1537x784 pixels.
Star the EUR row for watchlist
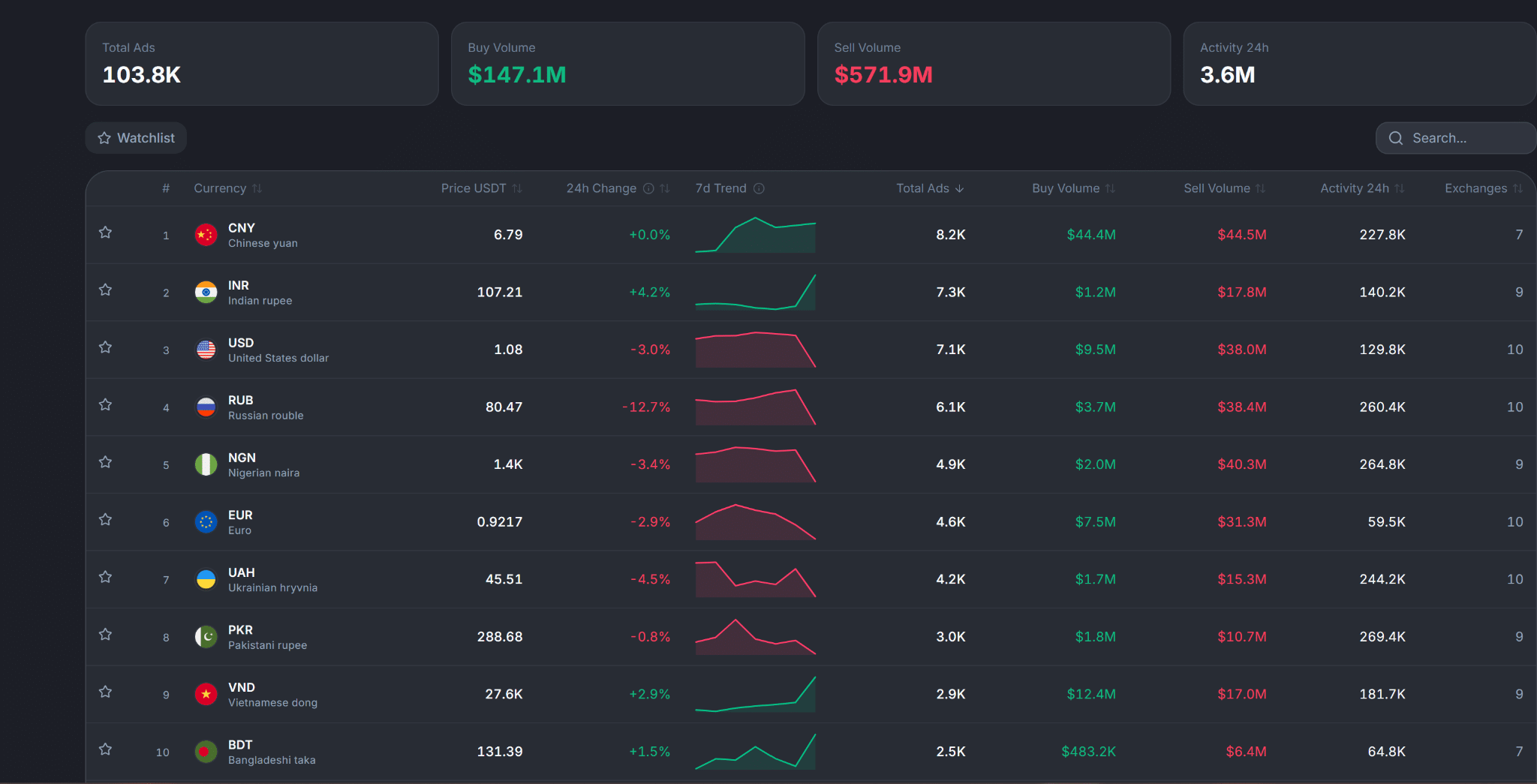[106, 520]
